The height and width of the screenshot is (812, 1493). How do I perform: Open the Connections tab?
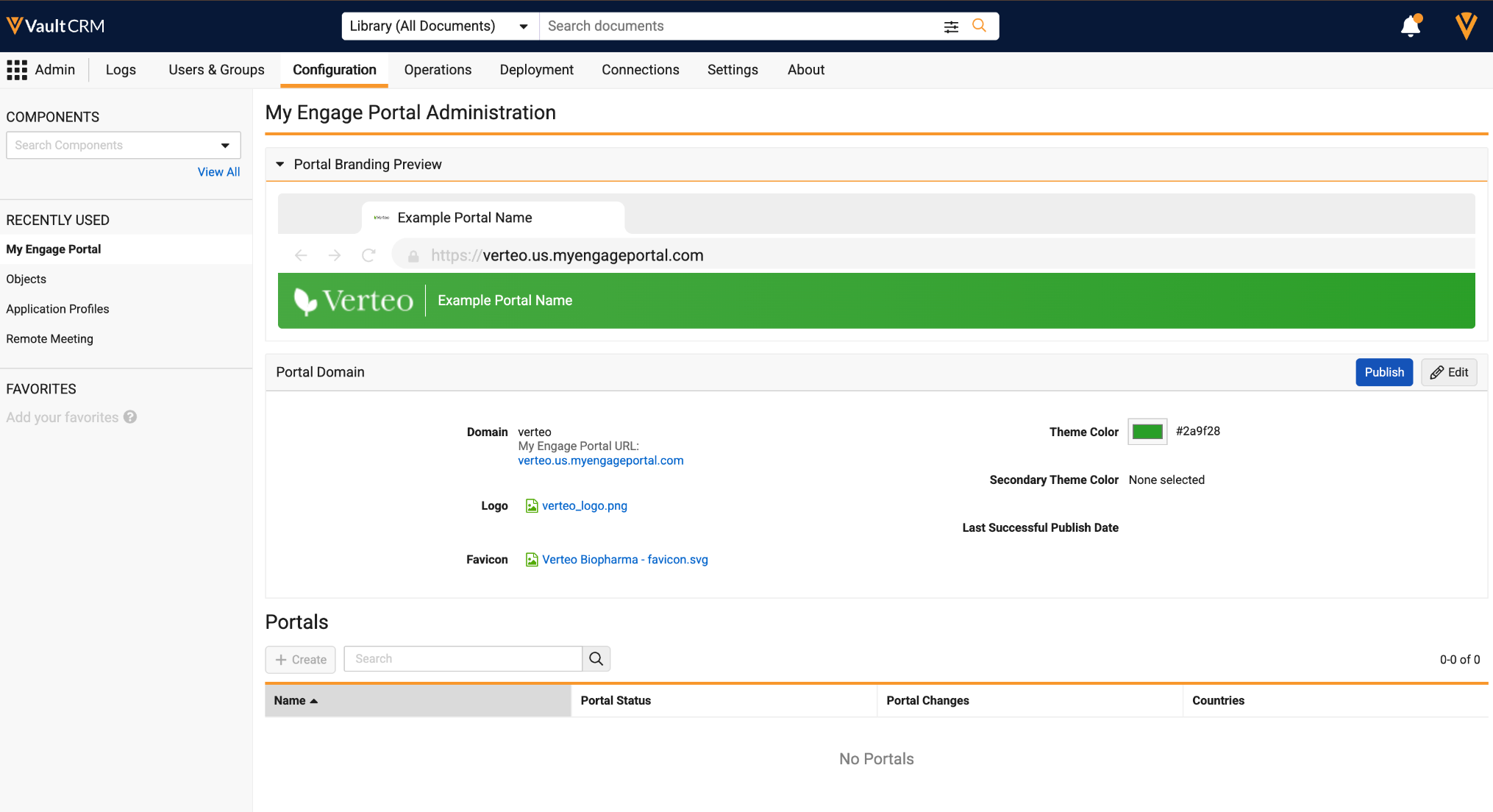click(x=641, y=70)
